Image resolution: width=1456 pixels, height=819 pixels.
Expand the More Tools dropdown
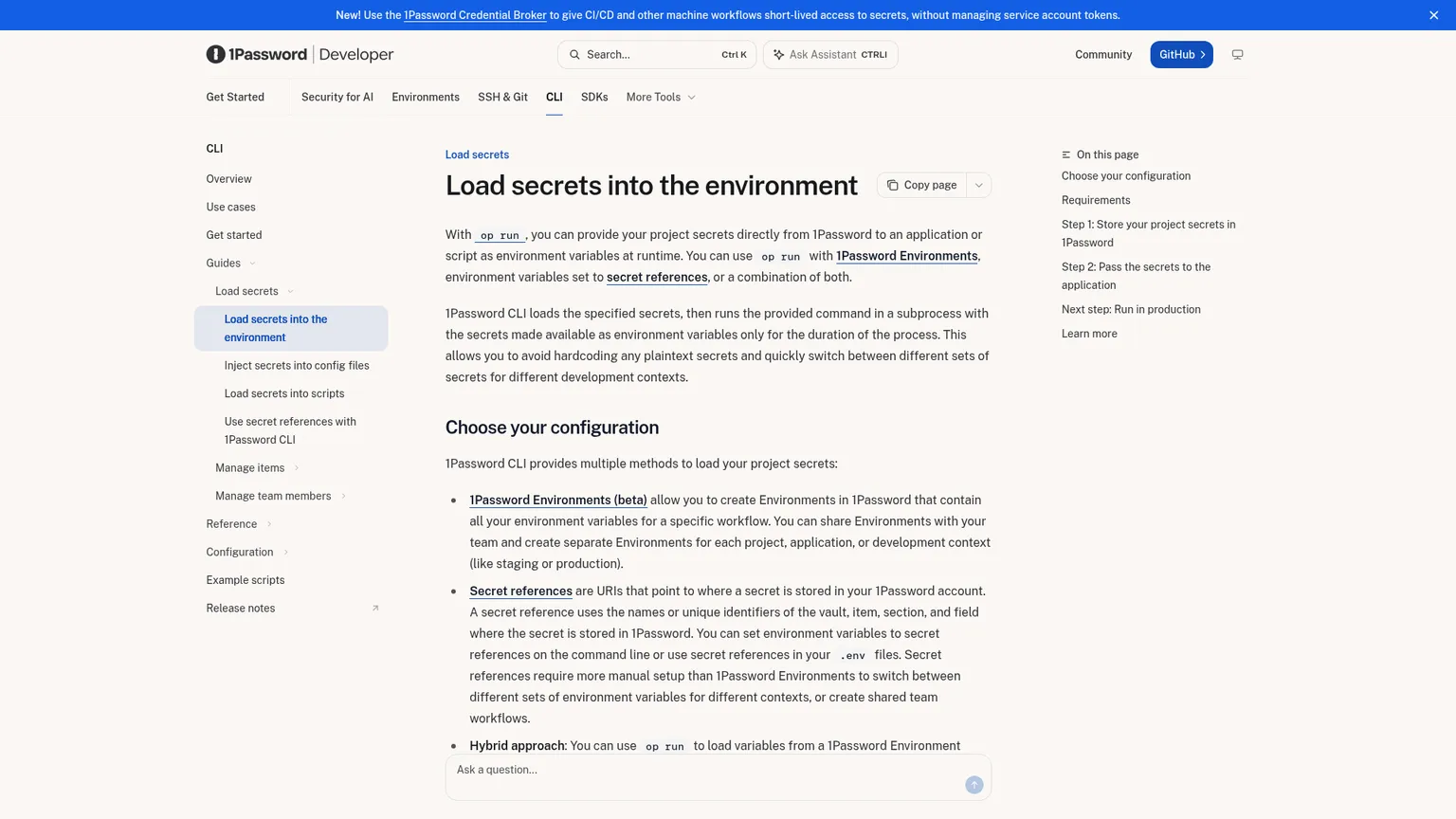661,97
